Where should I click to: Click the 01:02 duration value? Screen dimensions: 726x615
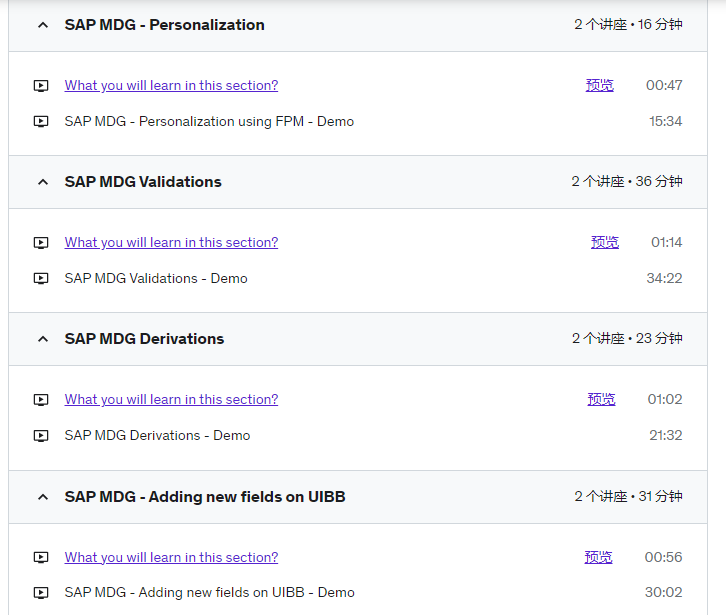click(x=665, y=399)
